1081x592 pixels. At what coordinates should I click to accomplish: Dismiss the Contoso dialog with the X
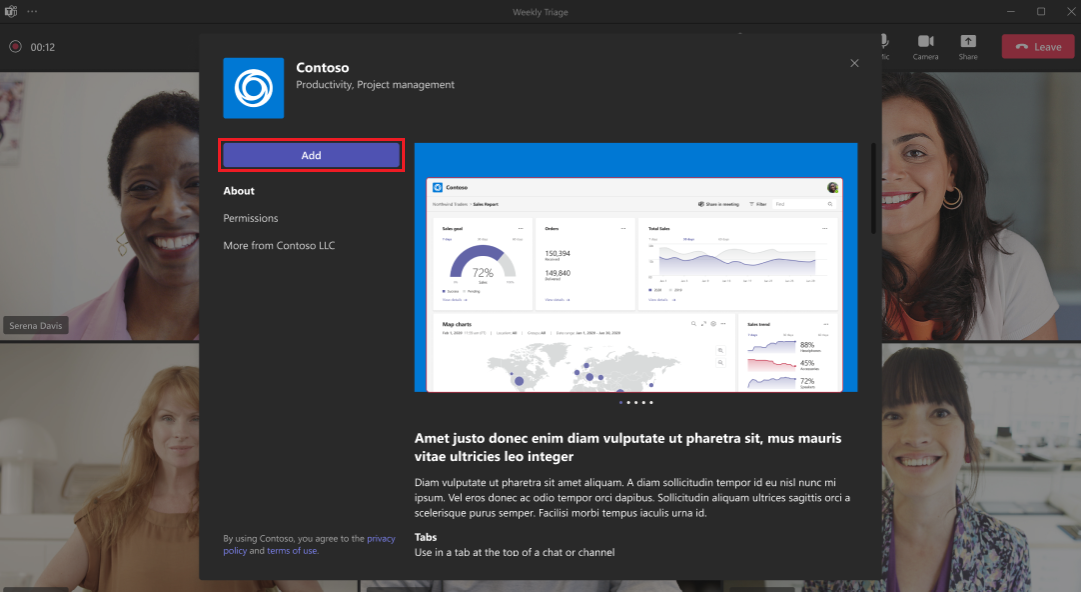(x=854, y=63)
